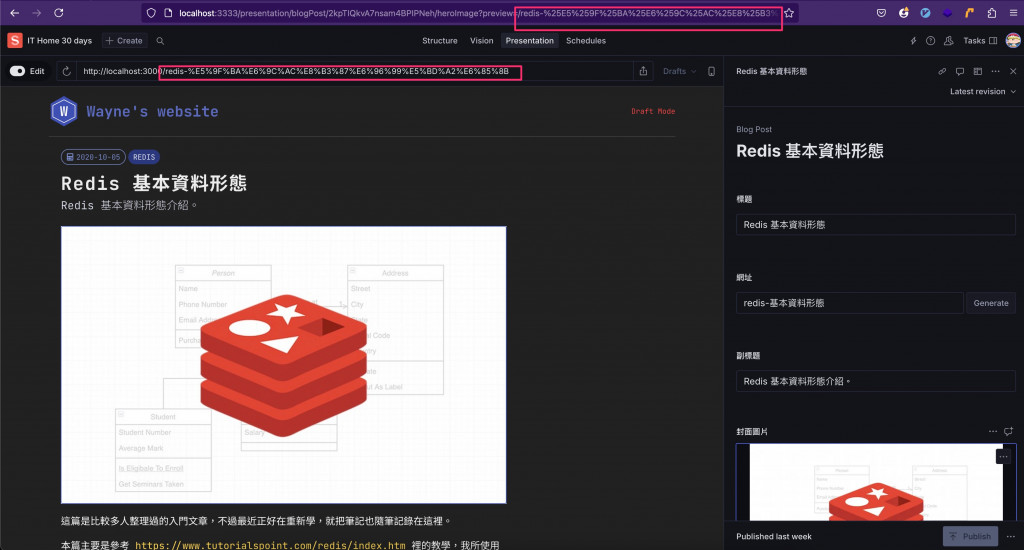Image resolution: width=1024 pixels, height=550 pixels.
Task: Click the REDIS tag badge
Action: (x=144, y=157)
